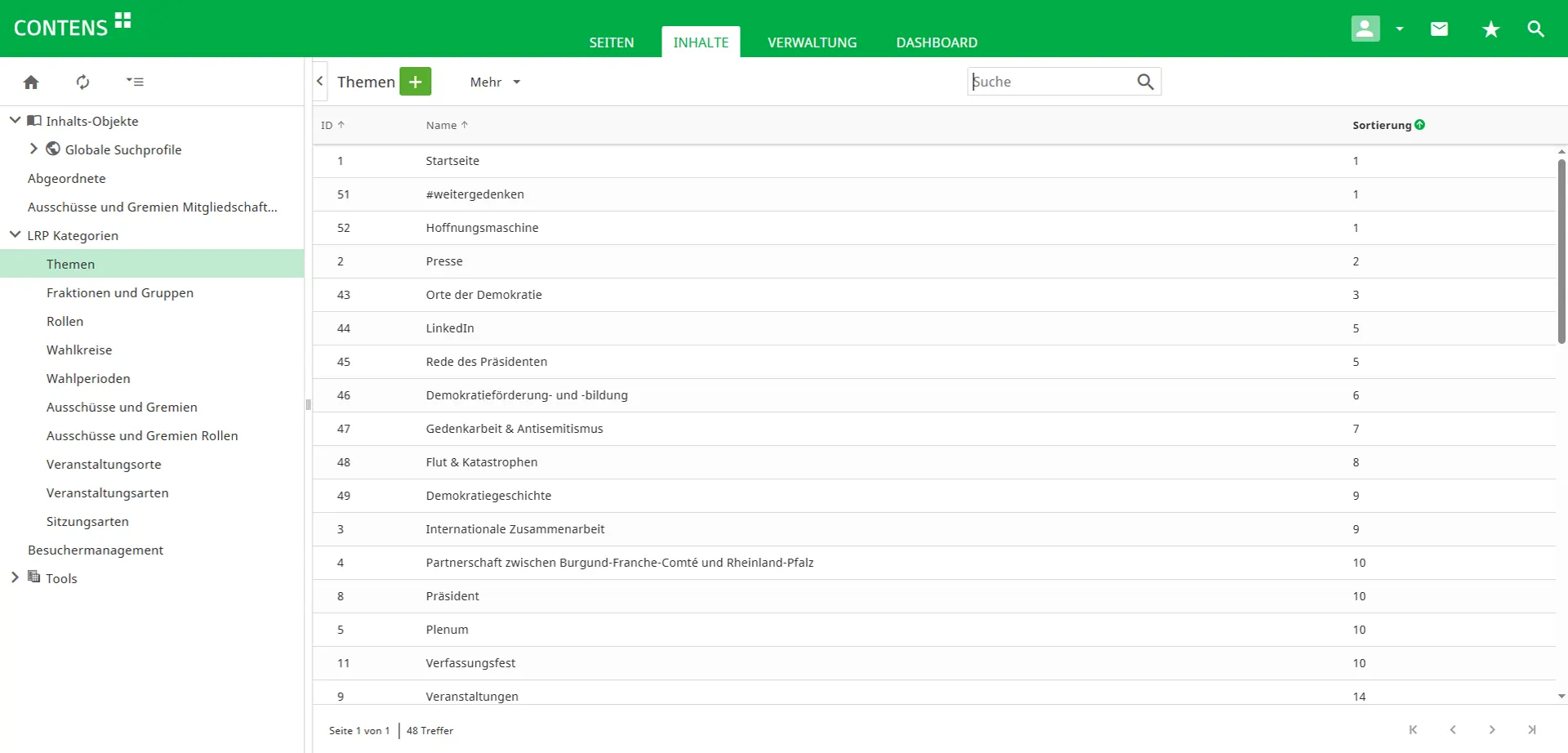Add a new Themen entry with plus button
Viewport: 1568px width, 753px height.
[415, 82]
